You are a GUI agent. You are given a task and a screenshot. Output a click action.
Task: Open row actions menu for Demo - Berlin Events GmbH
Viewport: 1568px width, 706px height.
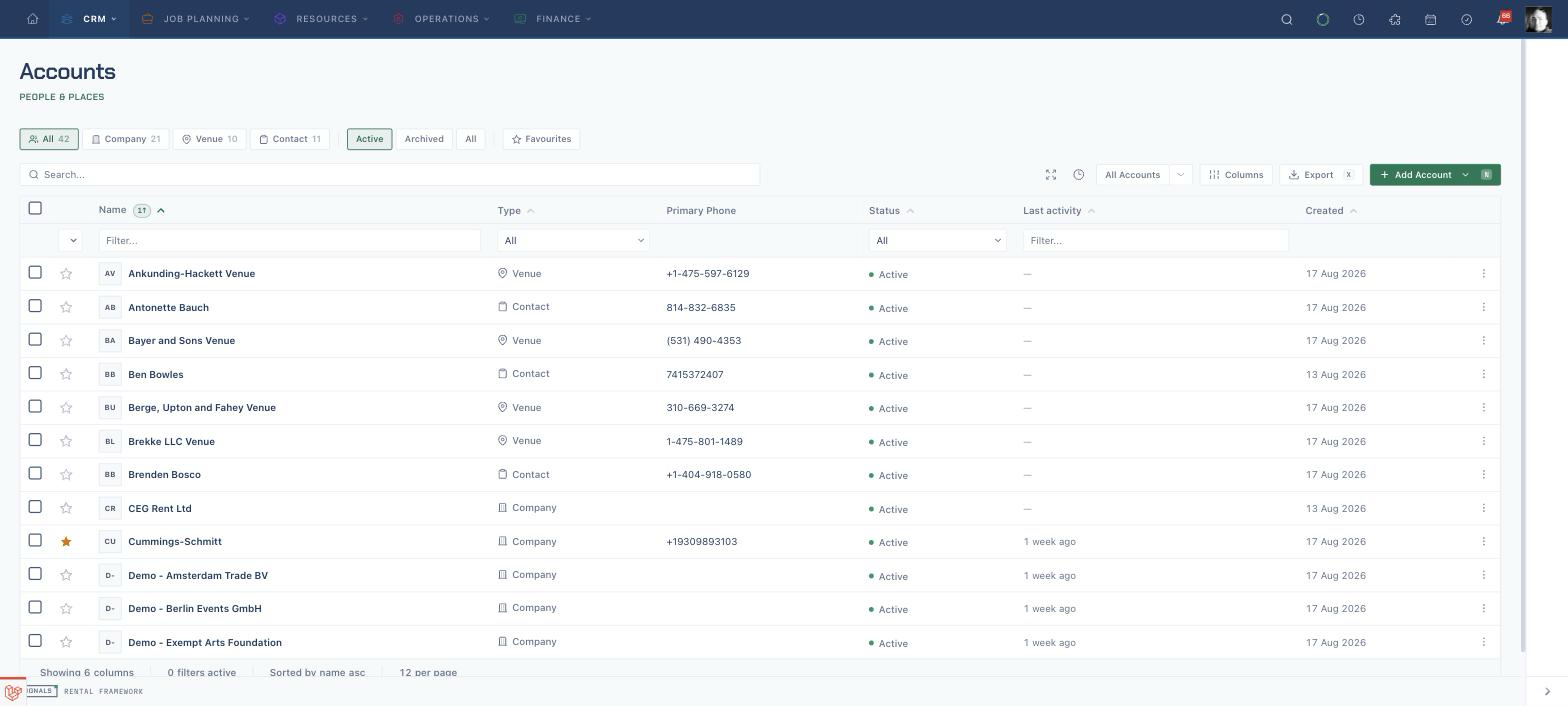(x=1484, y=608)
